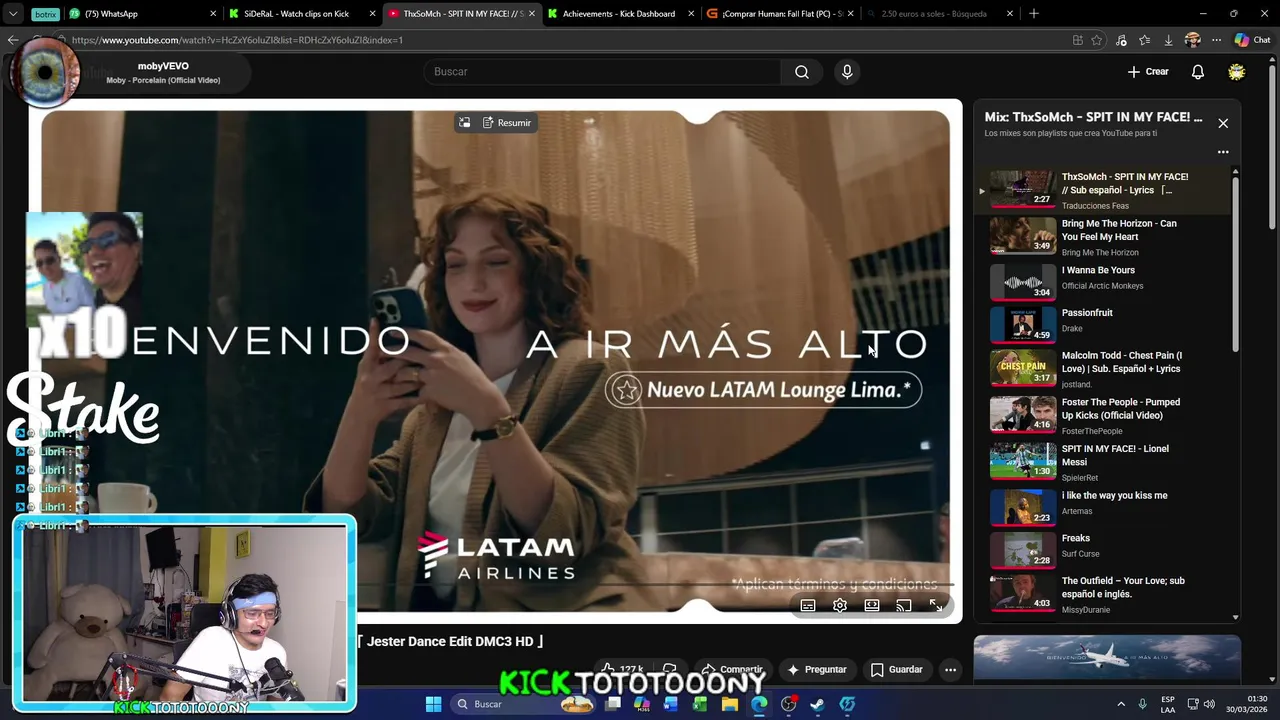
Task: Select Passionfruit by Drake in the playlist
Action: (1102, 324)
